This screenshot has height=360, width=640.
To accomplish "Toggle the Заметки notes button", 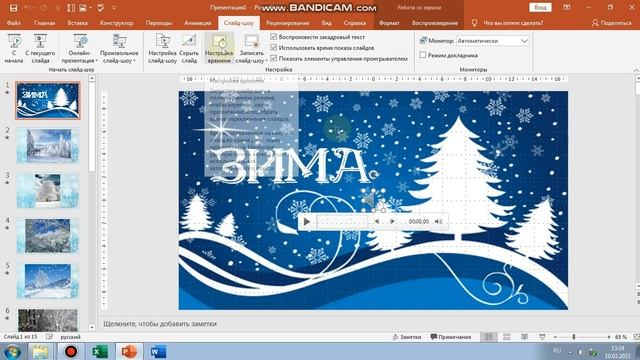I will (407, 337).
